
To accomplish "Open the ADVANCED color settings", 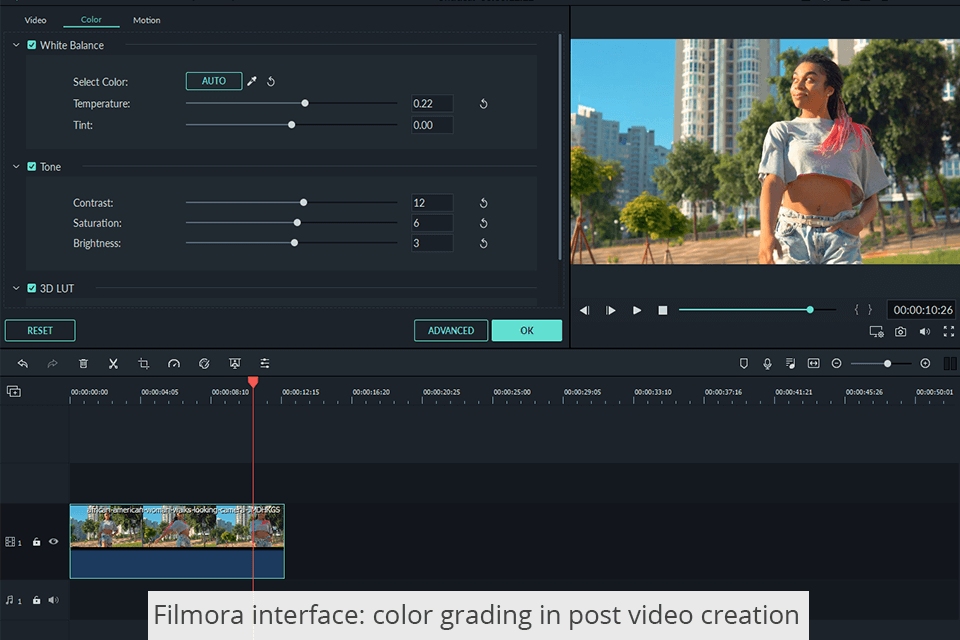I will click(451, 330).
